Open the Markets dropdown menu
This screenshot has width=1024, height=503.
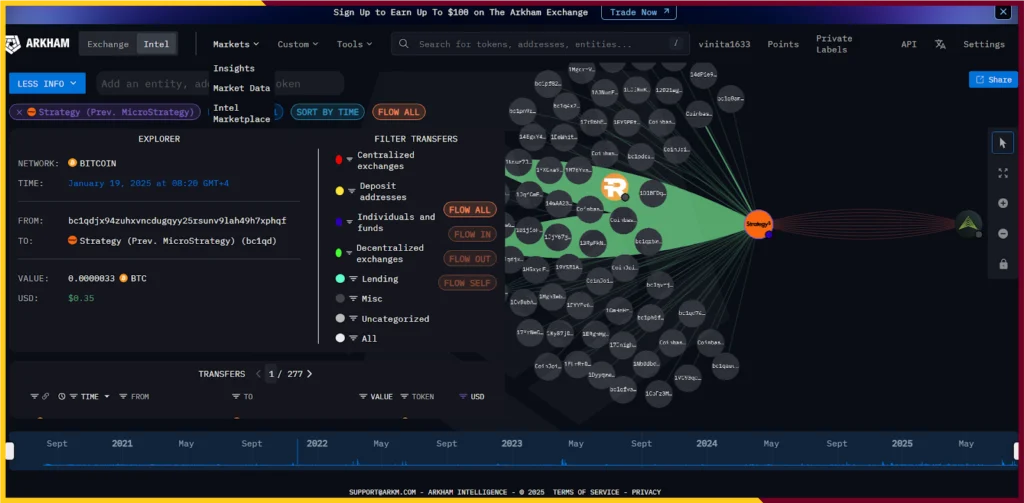[236, 44]
